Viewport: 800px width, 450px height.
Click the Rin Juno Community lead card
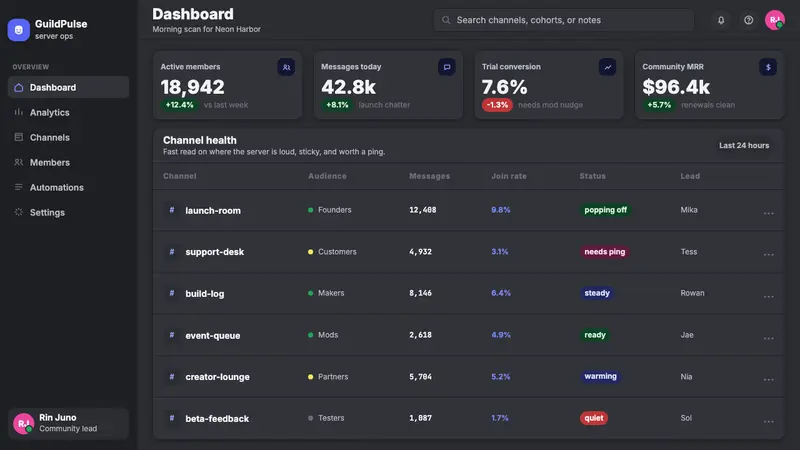tap(68, 423)
